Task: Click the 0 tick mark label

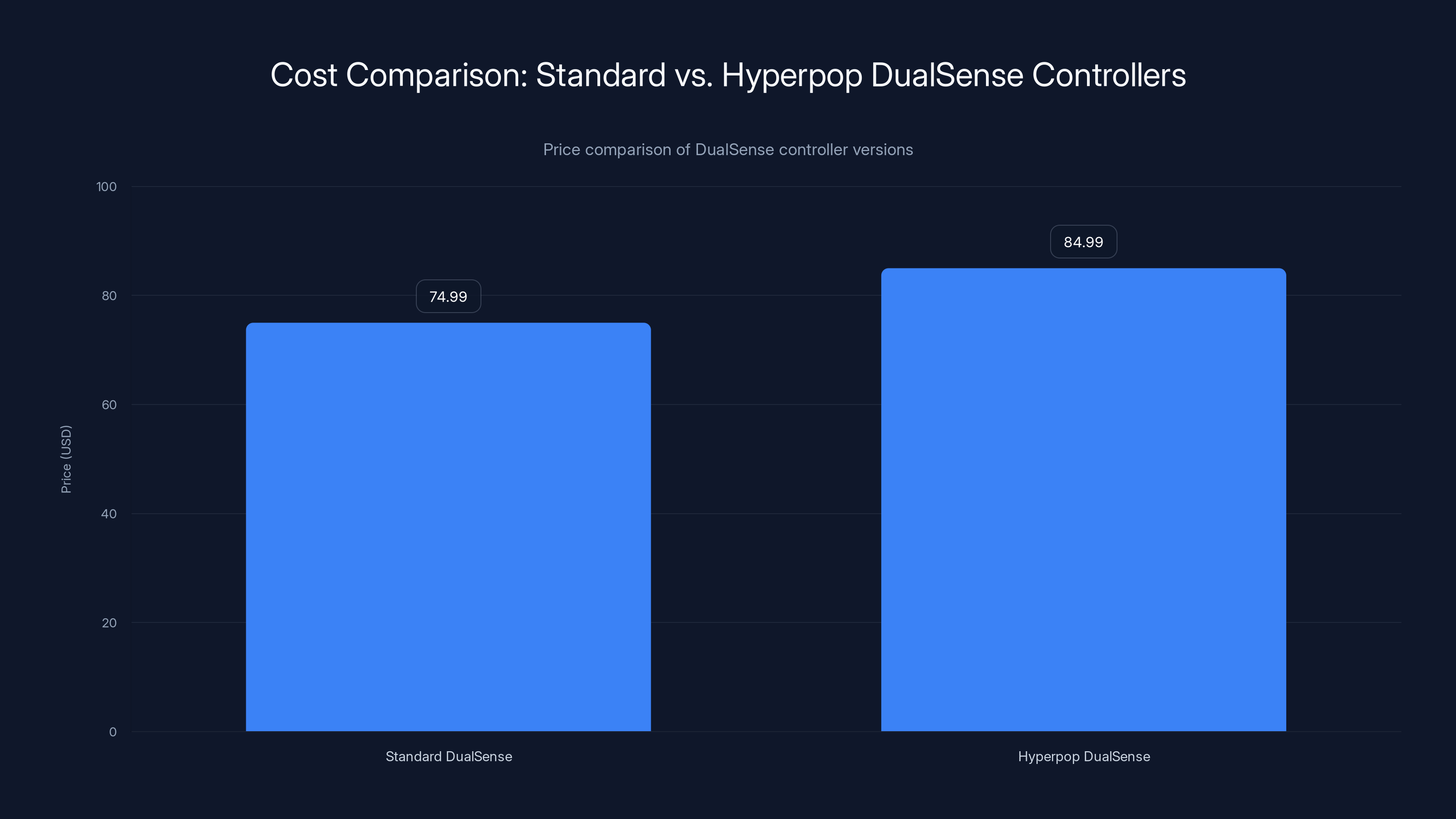Action: point(113,732)
